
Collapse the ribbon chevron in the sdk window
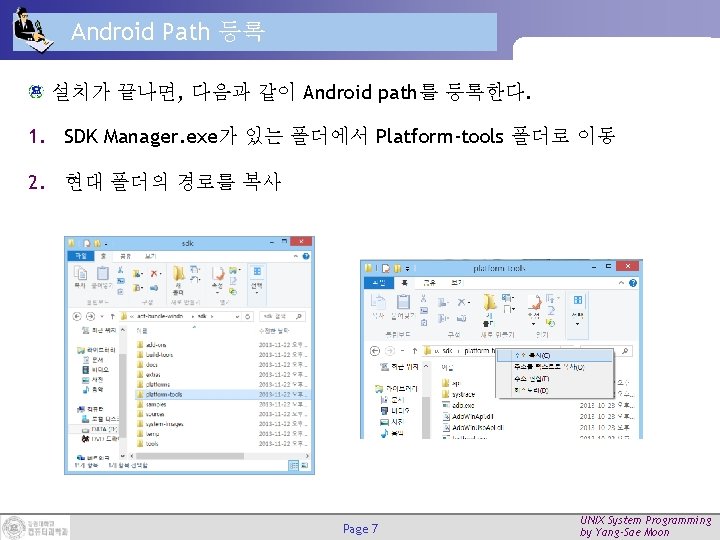pyautogui.click(x=296, y=256)
